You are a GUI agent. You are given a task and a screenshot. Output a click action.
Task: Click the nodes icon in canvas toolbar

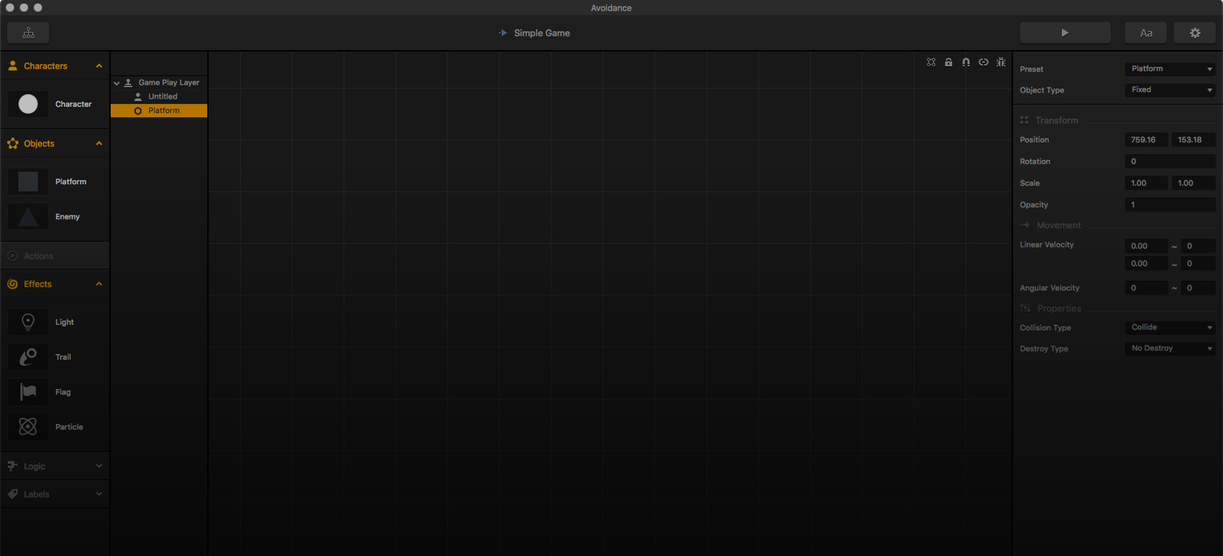pyautogui.click(x=931, y=62)
